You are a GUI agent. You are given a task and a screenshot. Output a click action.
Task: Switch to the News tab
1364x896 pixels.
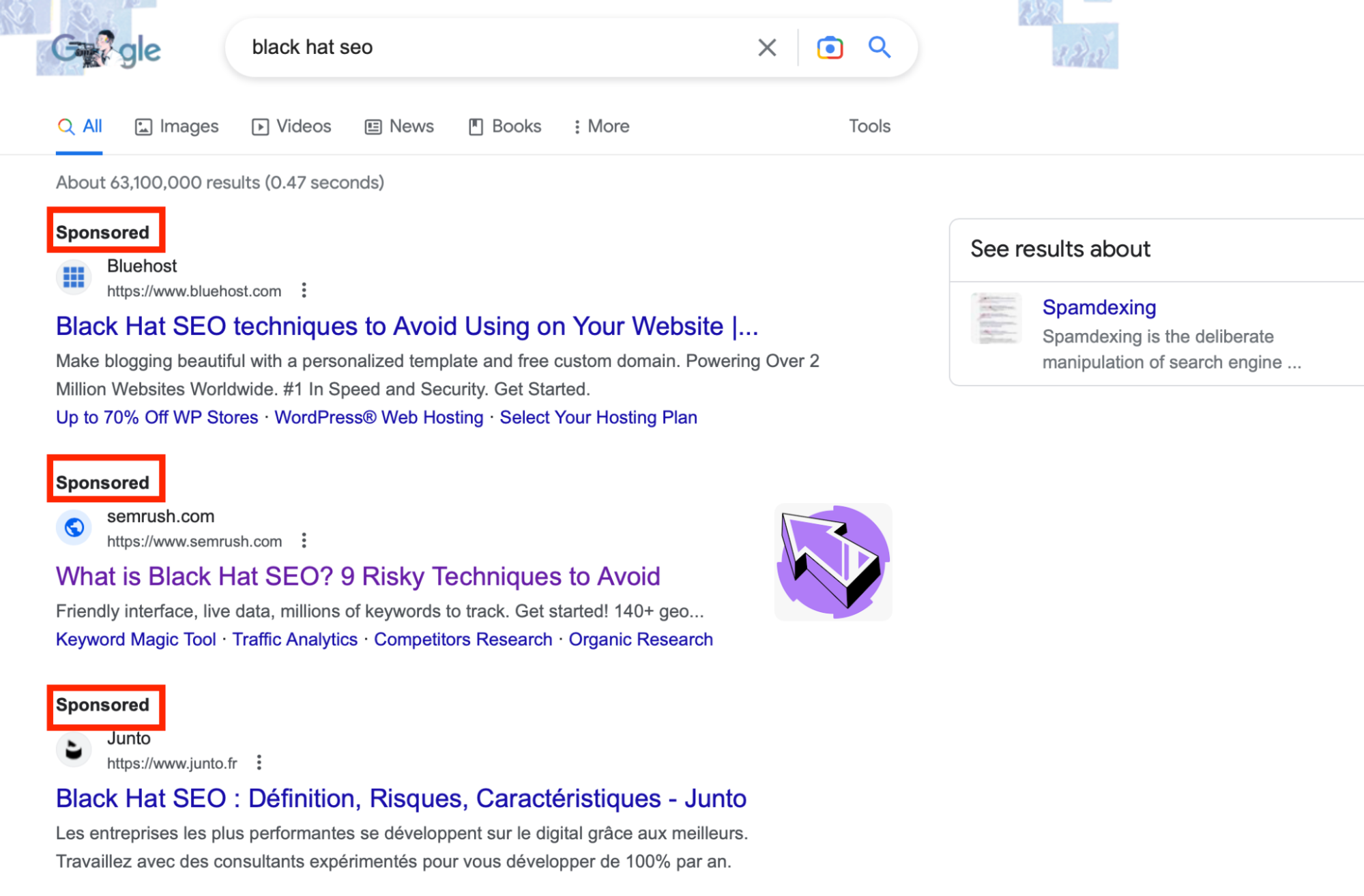(399, 127)
